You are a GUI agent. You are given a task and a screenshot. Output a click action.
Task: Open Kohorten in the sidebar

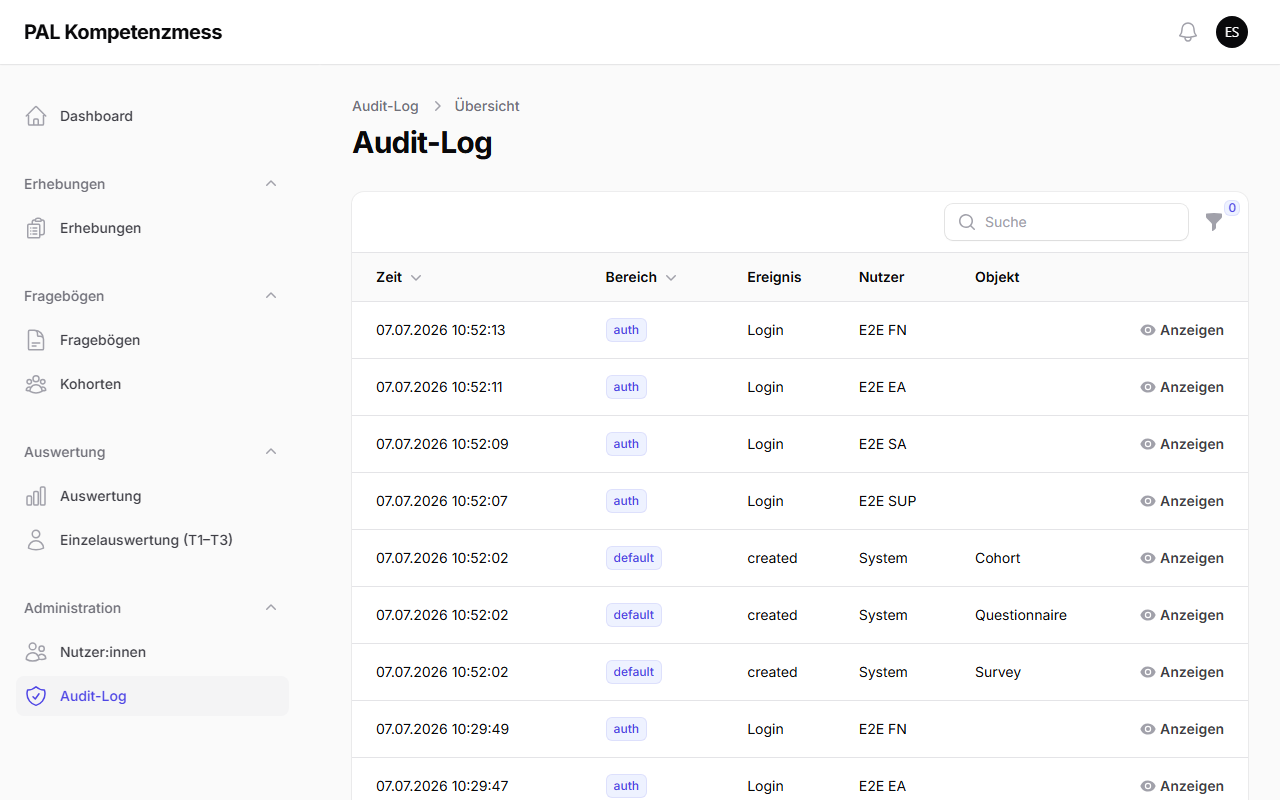pyautogui.click(x=152, y=384)
